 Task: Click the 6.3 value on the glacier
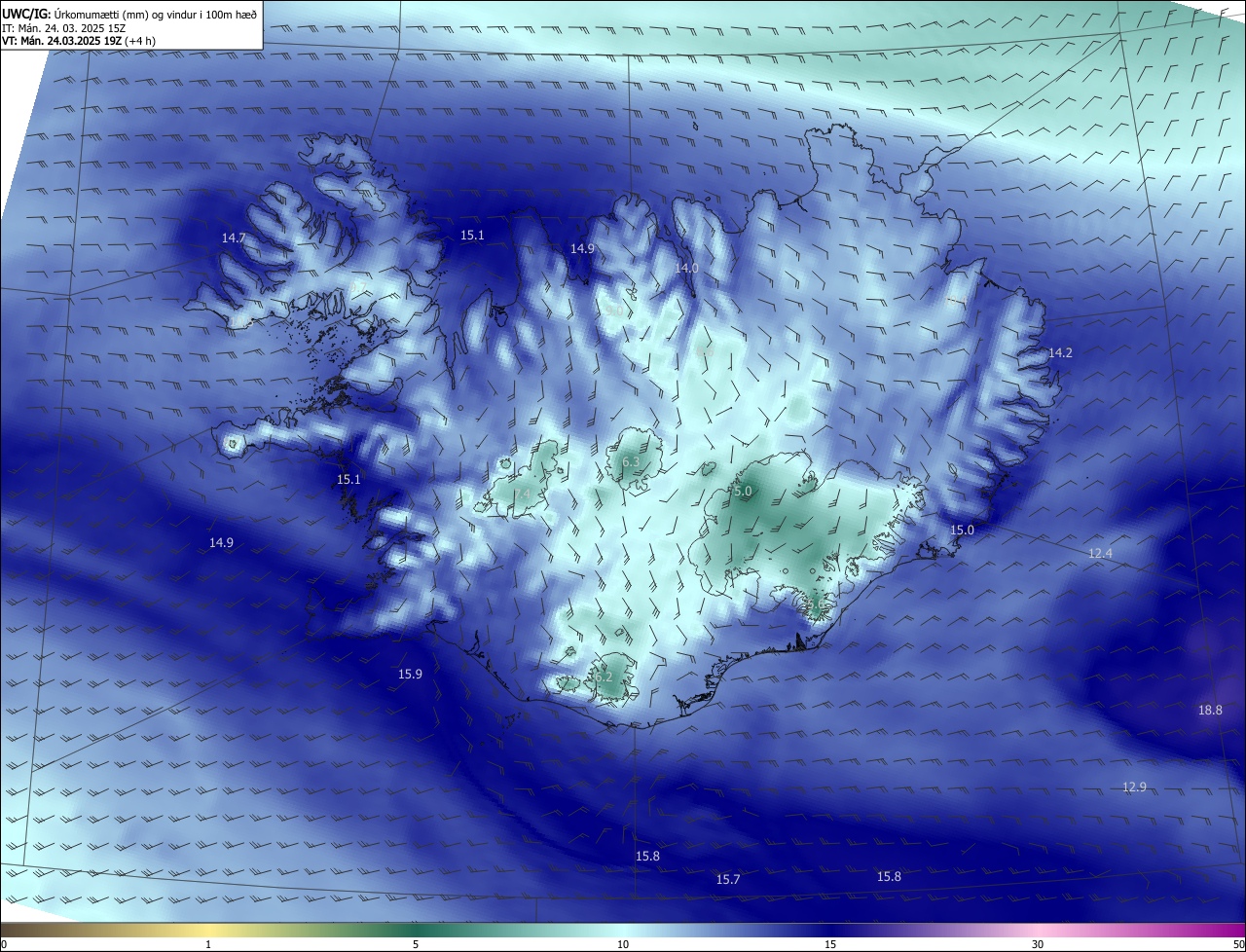pyautogui.click(x=631, y=461)
